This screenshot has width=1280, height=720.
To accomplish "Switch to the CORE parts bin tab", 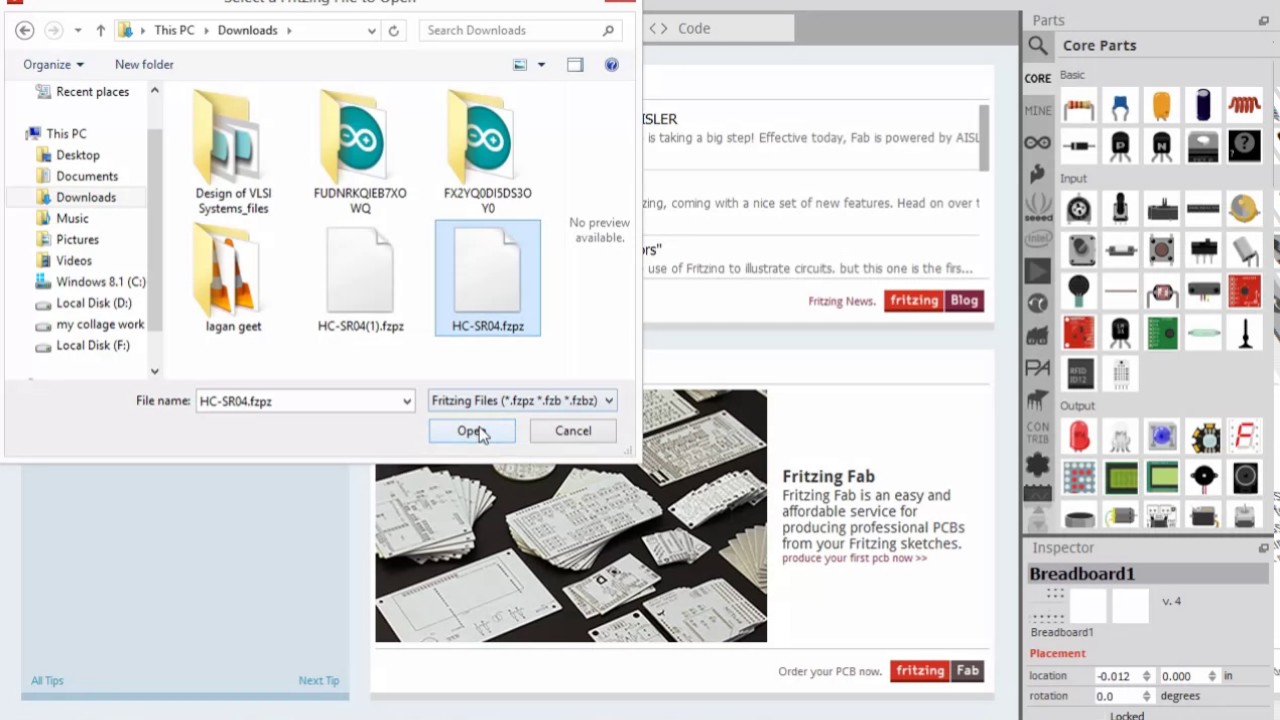I will pos(1037,78).
